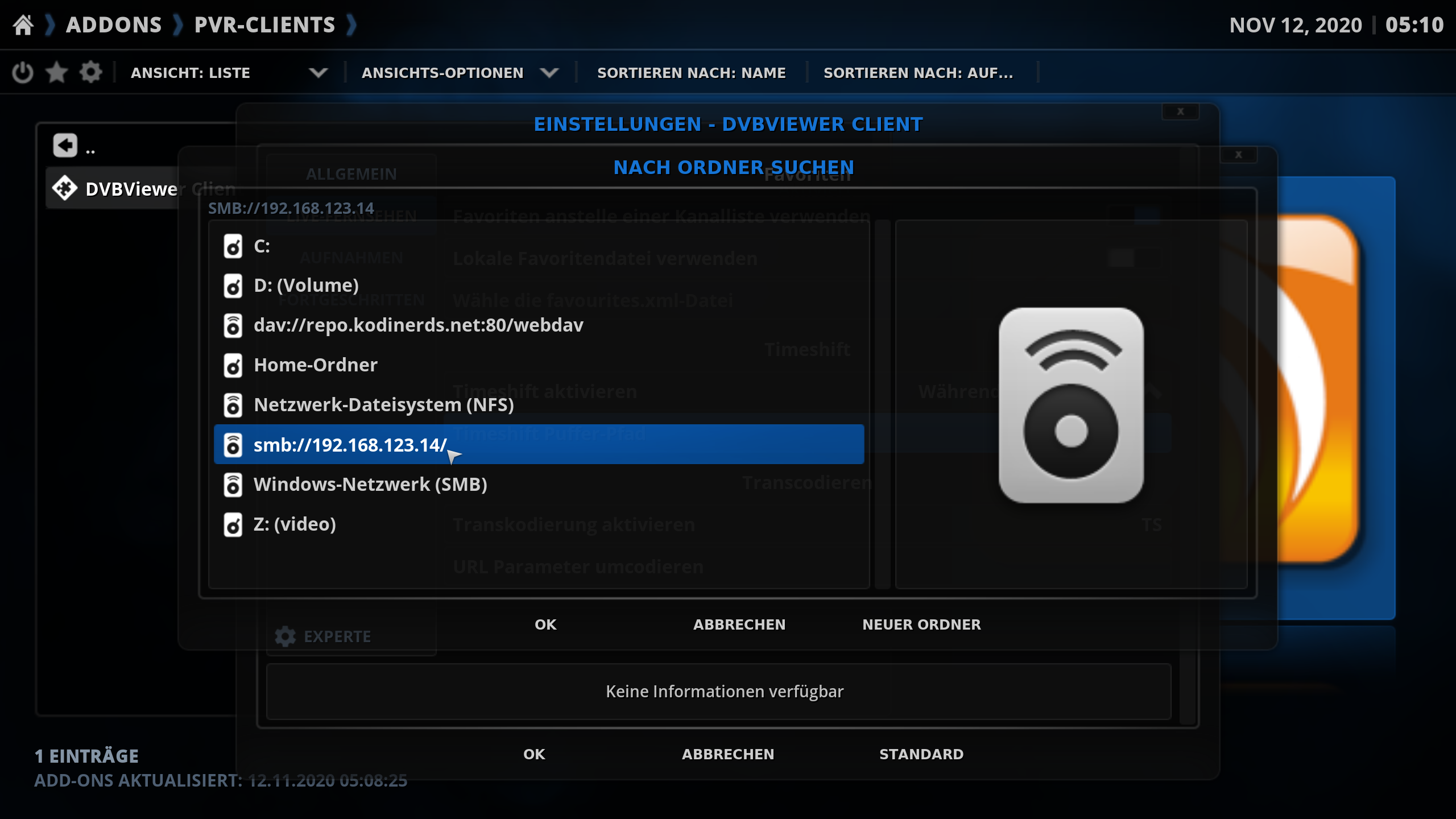
Task: Click drive icon beside Z: (video)
Action: tap(233, 524)
